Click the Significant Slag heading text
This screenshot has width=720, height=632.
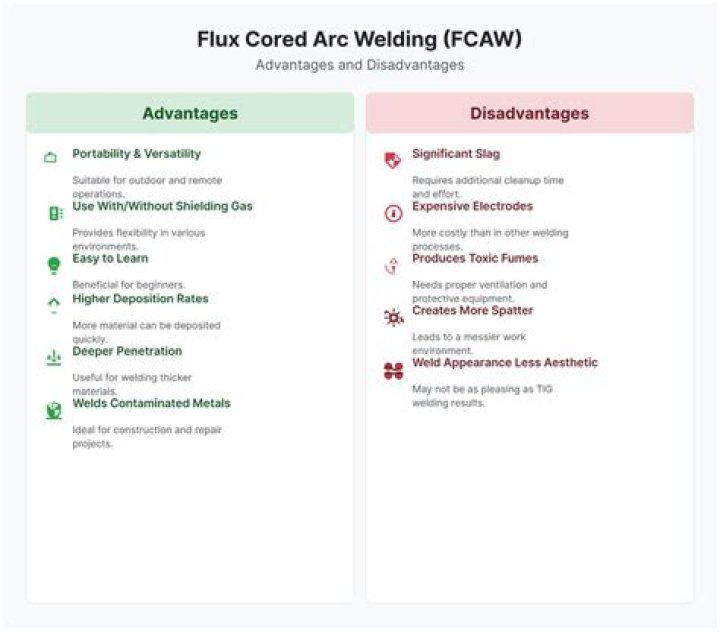[x=456, y=154]
